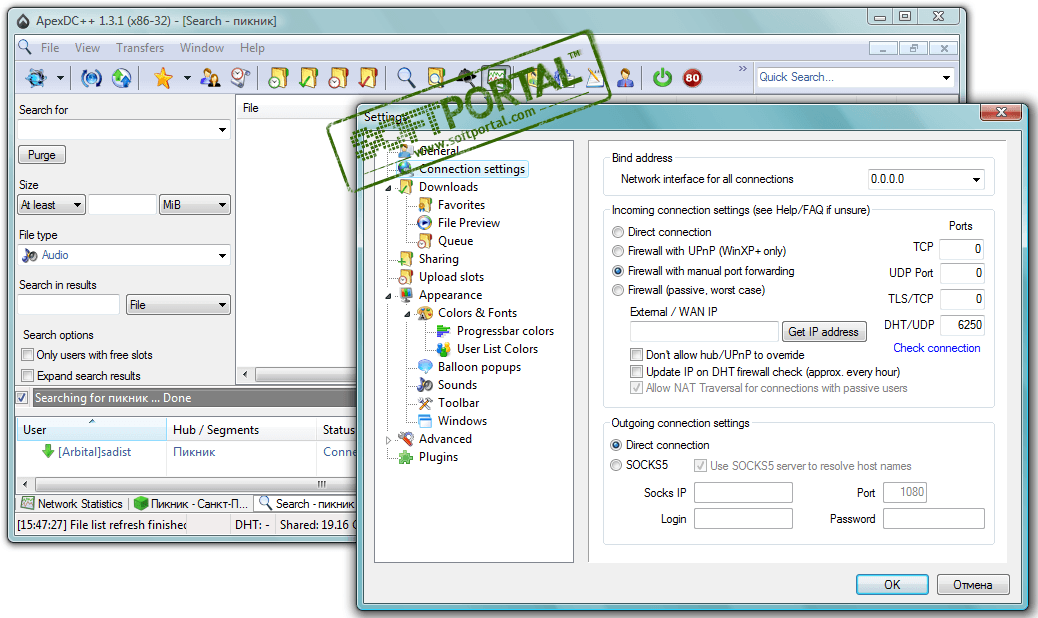This screenshot has width=1038, height=618.
Task: Open Upload Queue red folder-clock icon
Action: click(338, 78)
